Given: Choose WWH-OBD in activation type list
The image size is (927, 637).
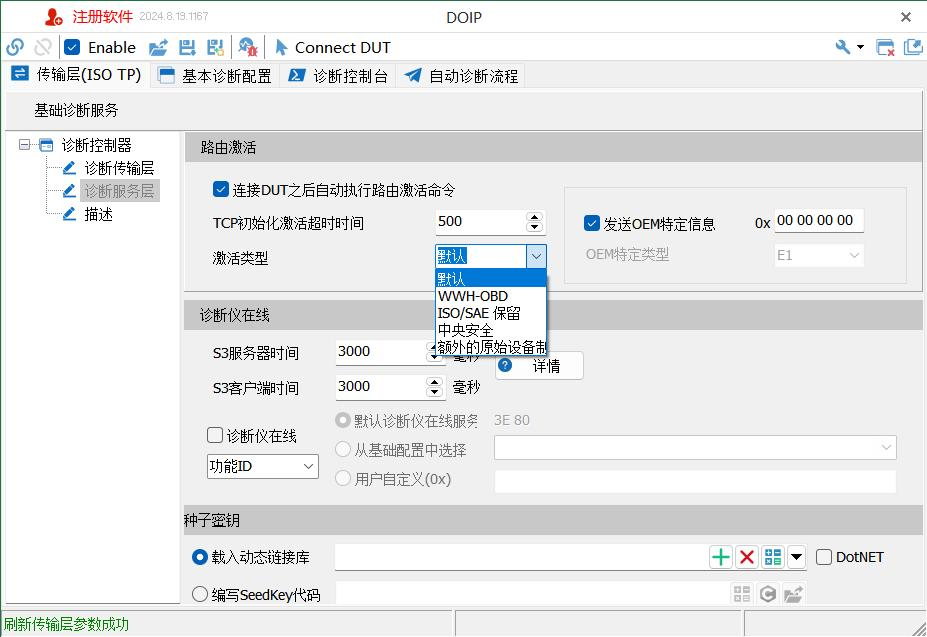Looking at the screenshot, I should (x=491, y=296).
